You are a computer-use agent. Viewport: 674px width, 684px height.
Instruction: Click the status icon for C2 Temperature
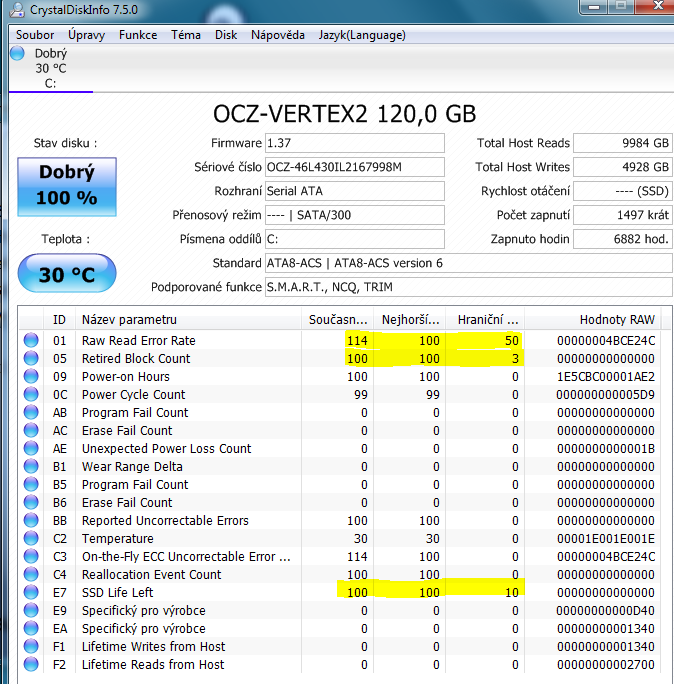(31, 538)
